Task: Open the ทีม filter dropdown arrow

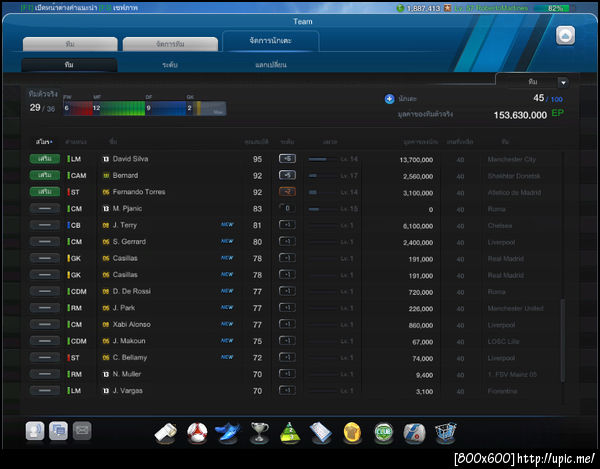Action: click(x=563, y=82)
